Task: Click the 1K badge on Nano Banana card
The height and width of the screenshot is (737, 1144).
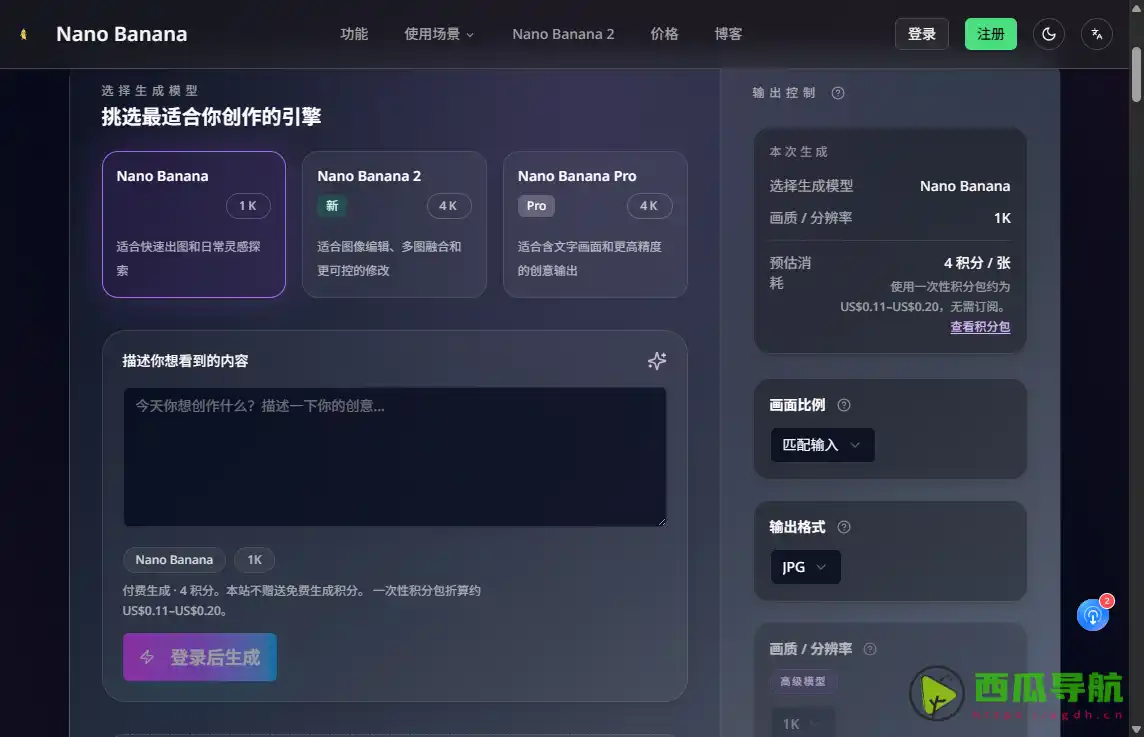Action: (x=248, y=206)
